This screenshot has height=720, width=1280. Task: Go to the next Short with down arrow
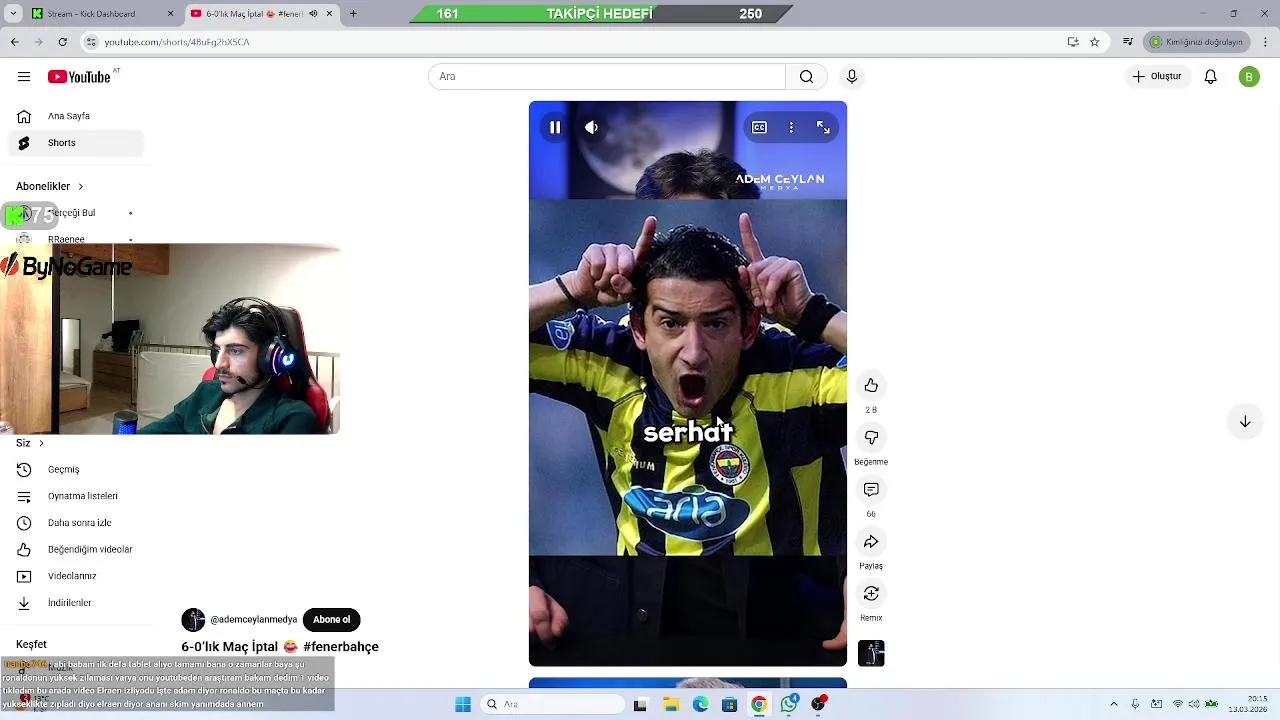point(1245,422)
